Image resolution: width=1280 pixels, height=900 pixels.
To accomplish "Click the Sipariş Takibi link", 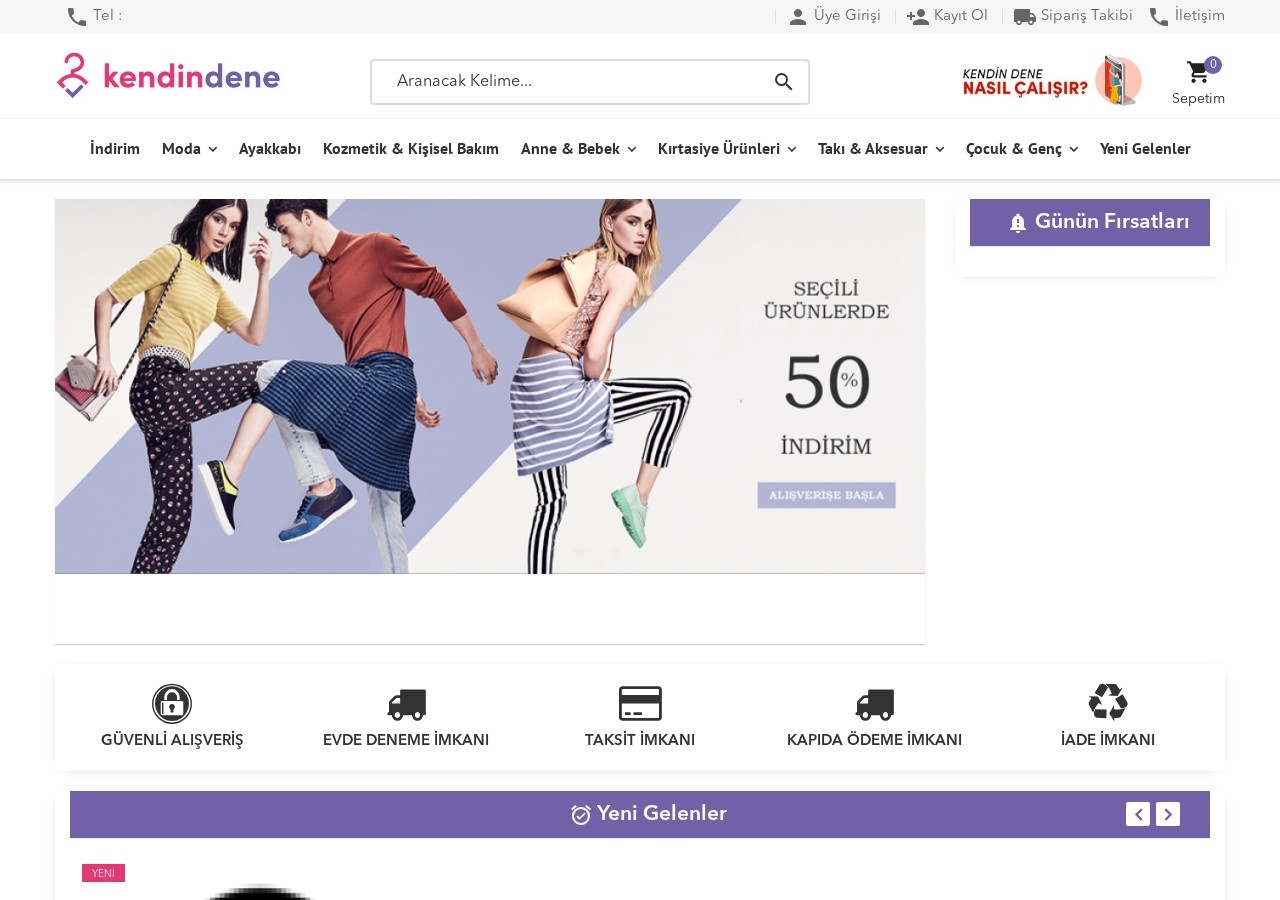I will point(1087,16).
